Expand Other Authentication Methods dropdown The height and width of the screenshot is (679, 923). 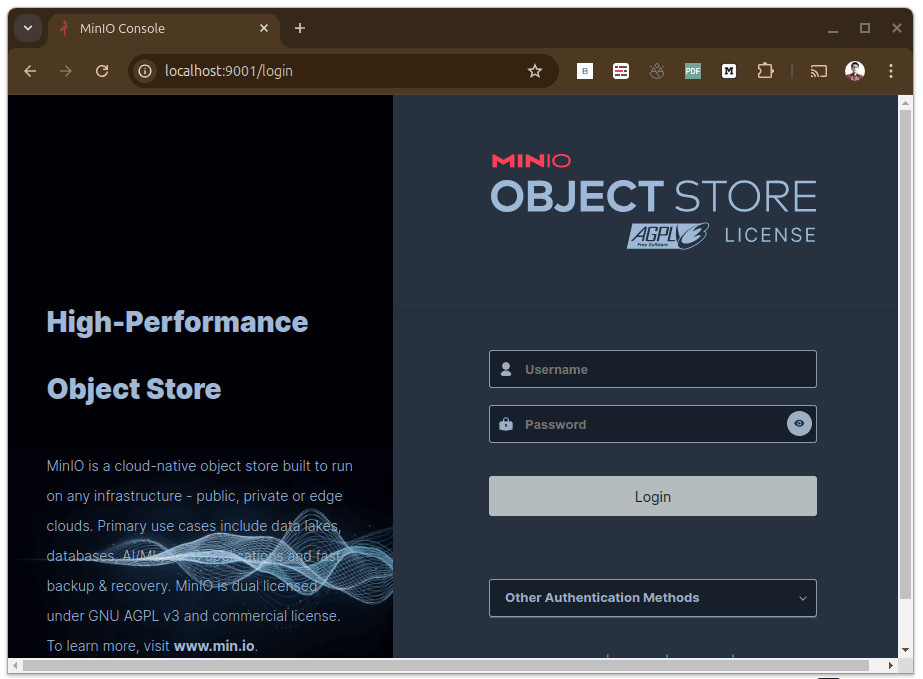pyautogui.click(x=652, y=598)
